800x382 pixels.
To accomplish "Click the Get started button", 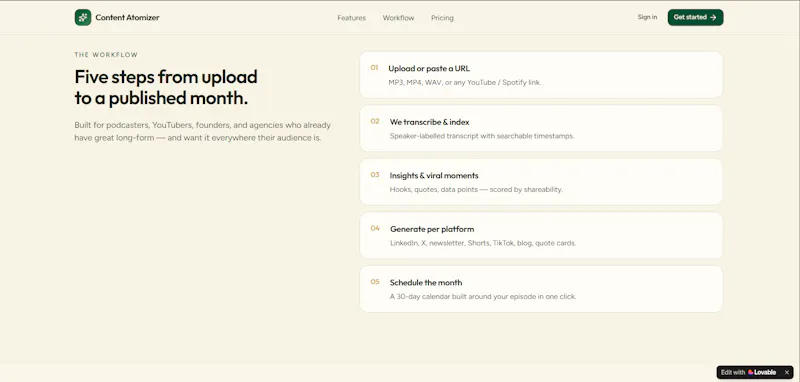I will pyautogui.click(x=695, y=17).
